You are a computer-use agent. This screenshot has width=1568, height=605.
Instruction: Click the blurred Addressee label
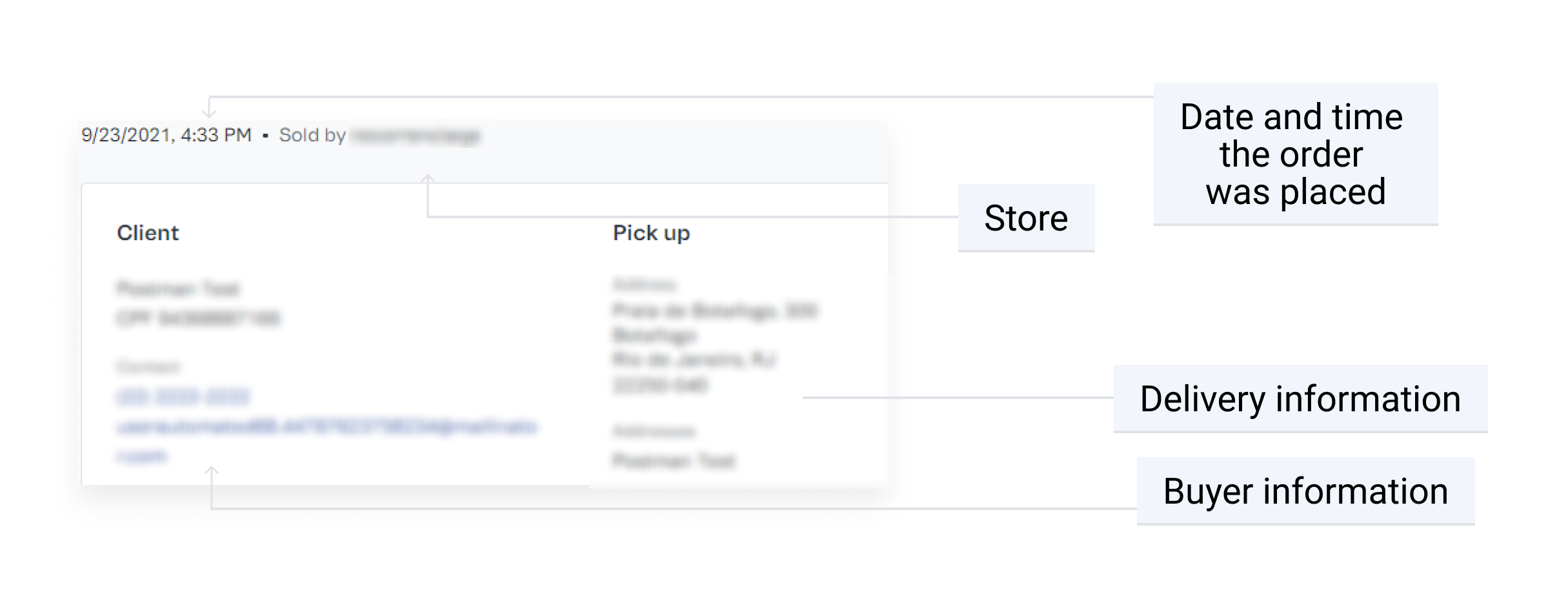(x=654, y=431)
